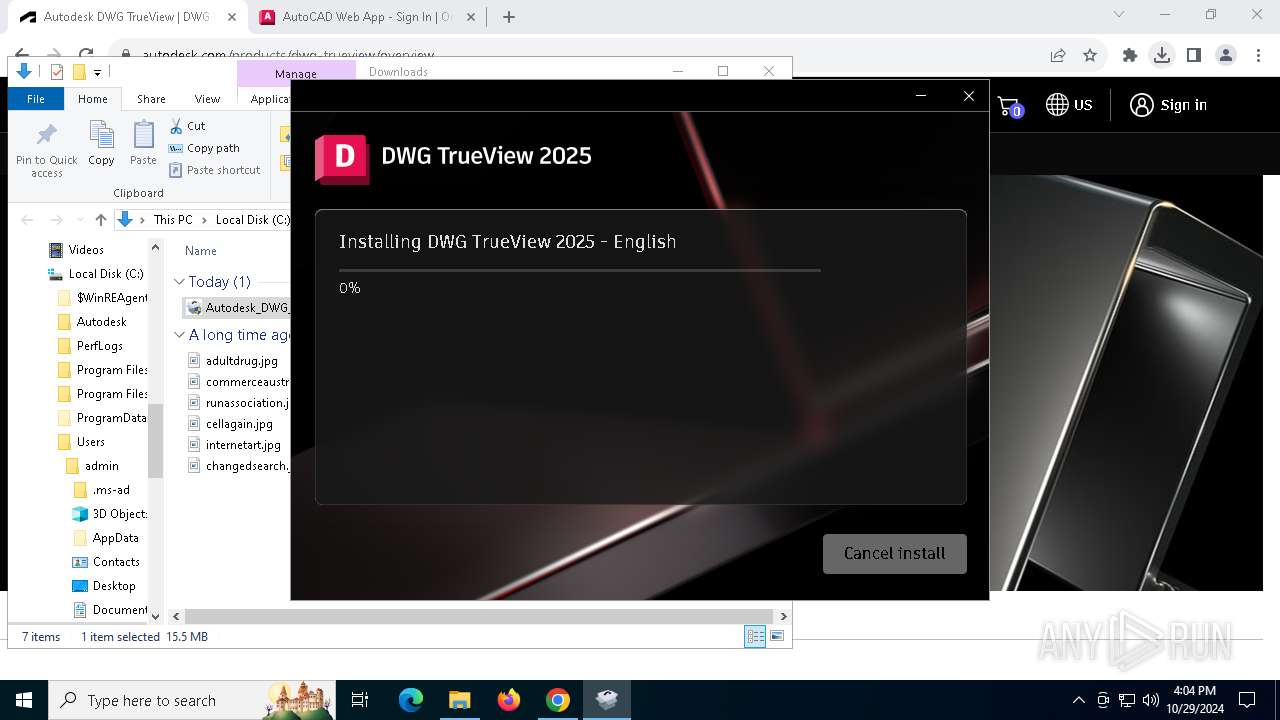Click the Paste shortcut button
Viewport: 1280px width, 720px height.
[214, 170]
